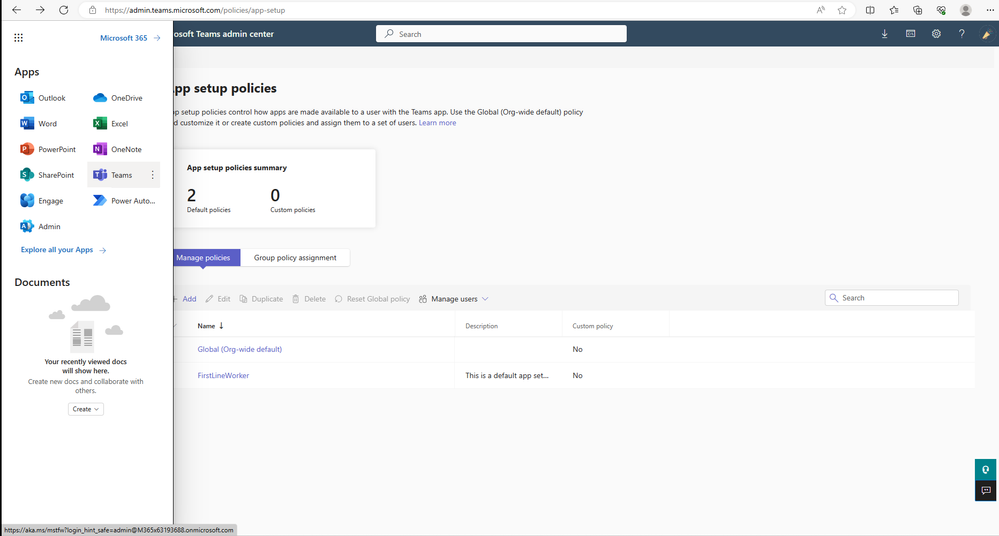The width and height of the screenshot is (999, 536).
Task: Launch Power Automate app
Action: [124, 201]
